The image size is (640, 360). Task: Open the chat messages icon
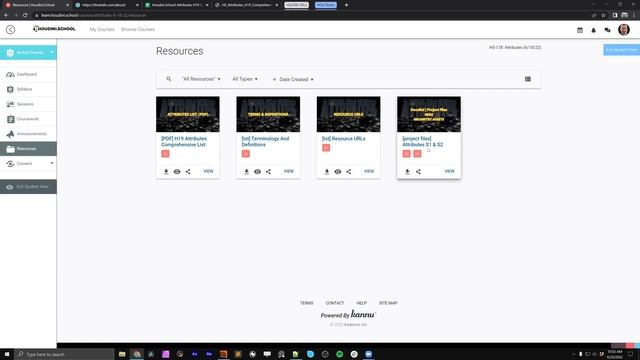click(607, 30)
